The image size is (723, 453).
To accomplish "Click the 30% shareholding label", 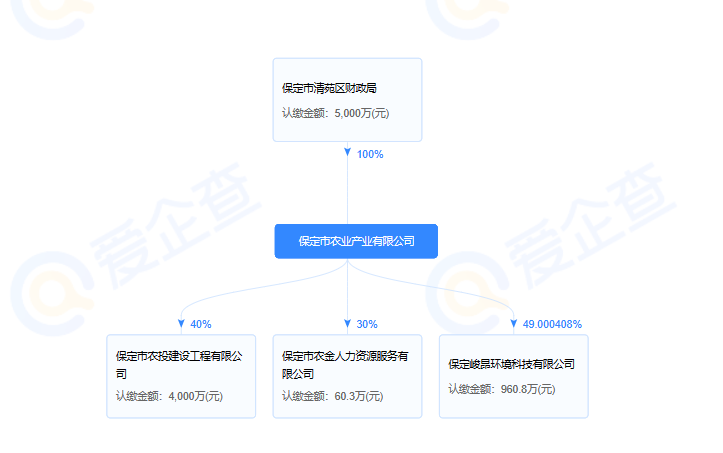I will (367, 324).
